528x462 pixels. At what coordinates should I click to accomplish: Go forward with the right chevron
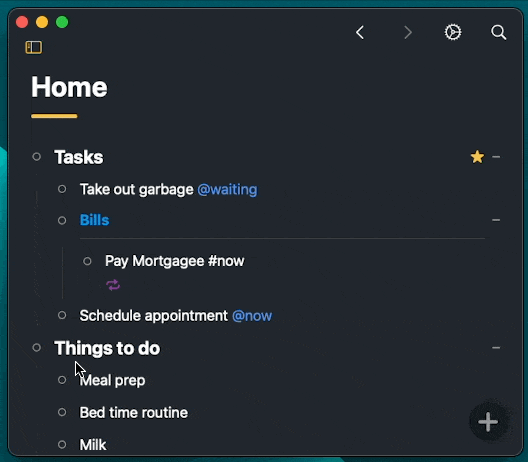(x=408, y=32)
